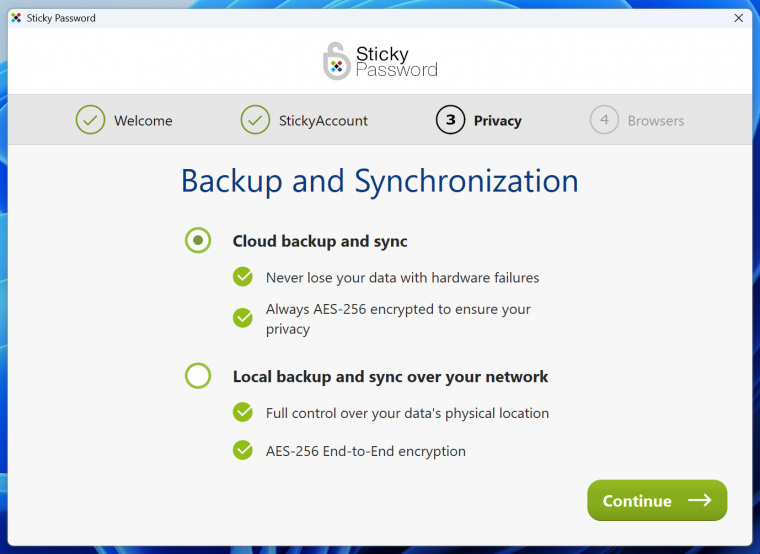Screen dimensions: 760x554
Task: Click the Sticky Password title bar app icon
Action: tap(16, 18)
